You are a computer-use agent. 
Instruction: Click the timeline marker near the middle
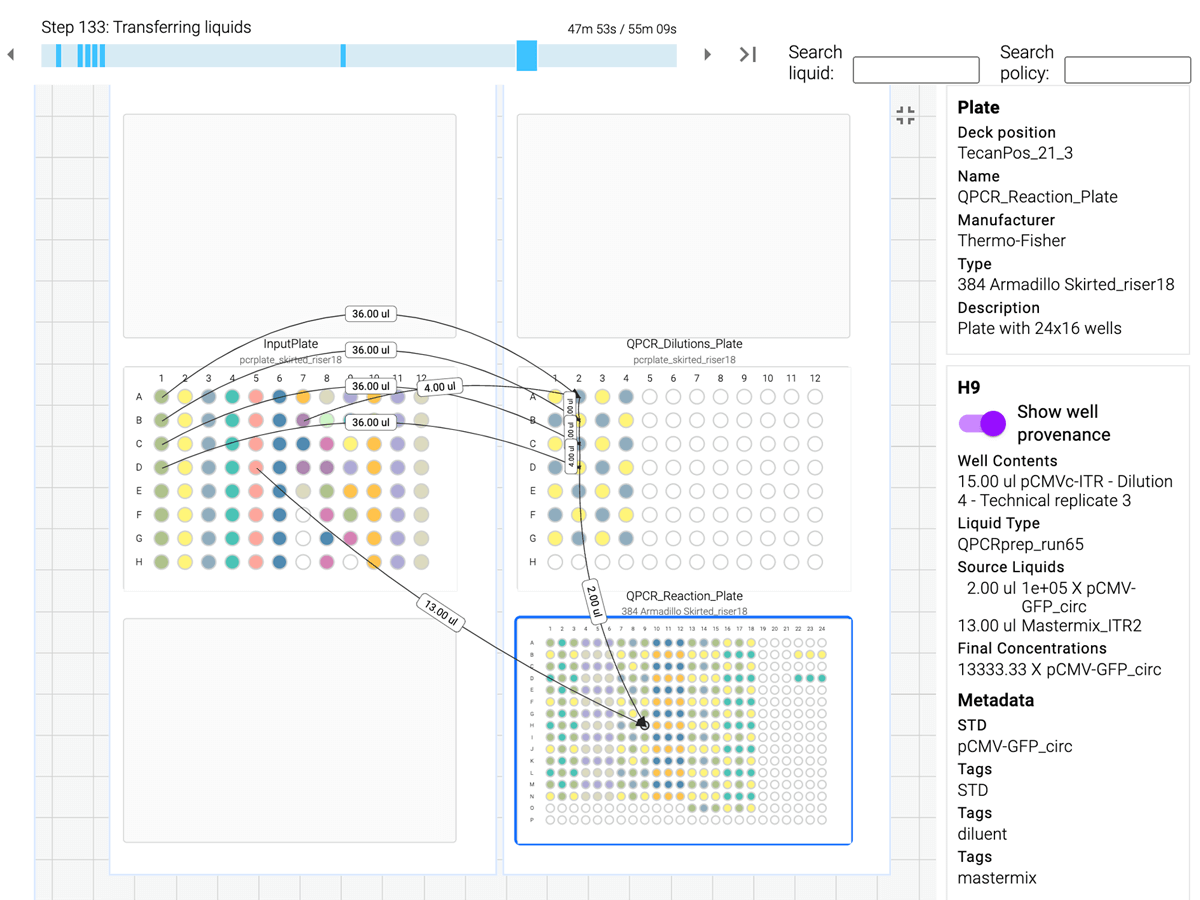coord(343,55)
